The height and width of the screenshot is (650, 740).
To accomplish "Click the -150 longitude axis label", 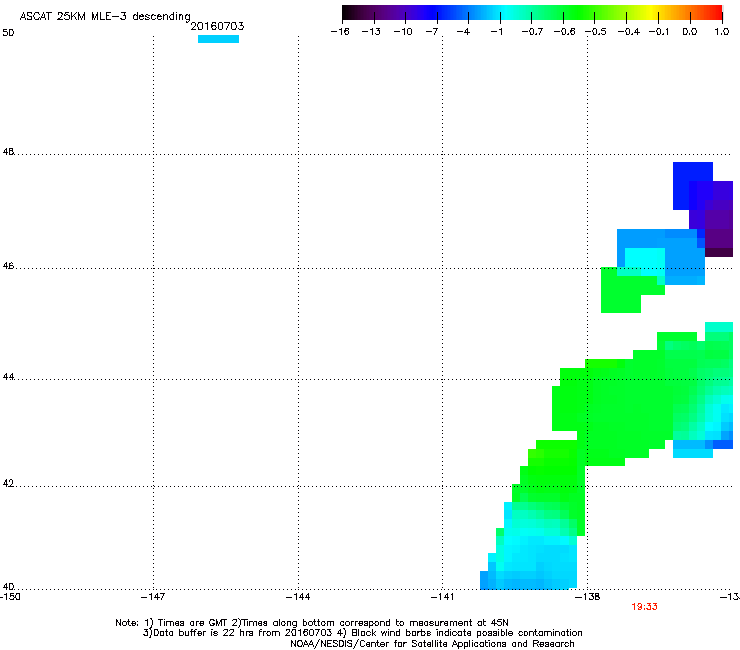I will pyautogui.click(x=10, y=597).
